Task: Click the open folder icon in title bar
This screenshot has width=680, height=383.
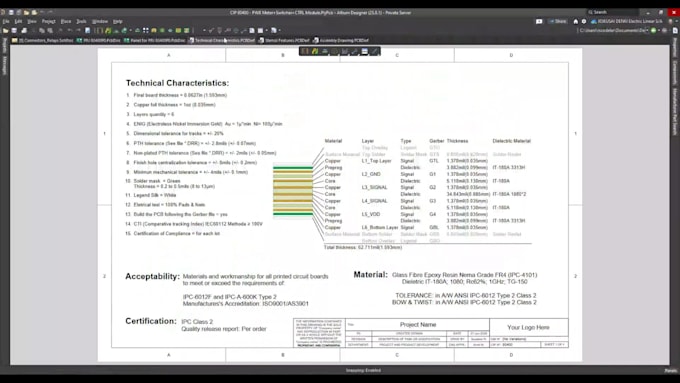Action: point(26,12)
